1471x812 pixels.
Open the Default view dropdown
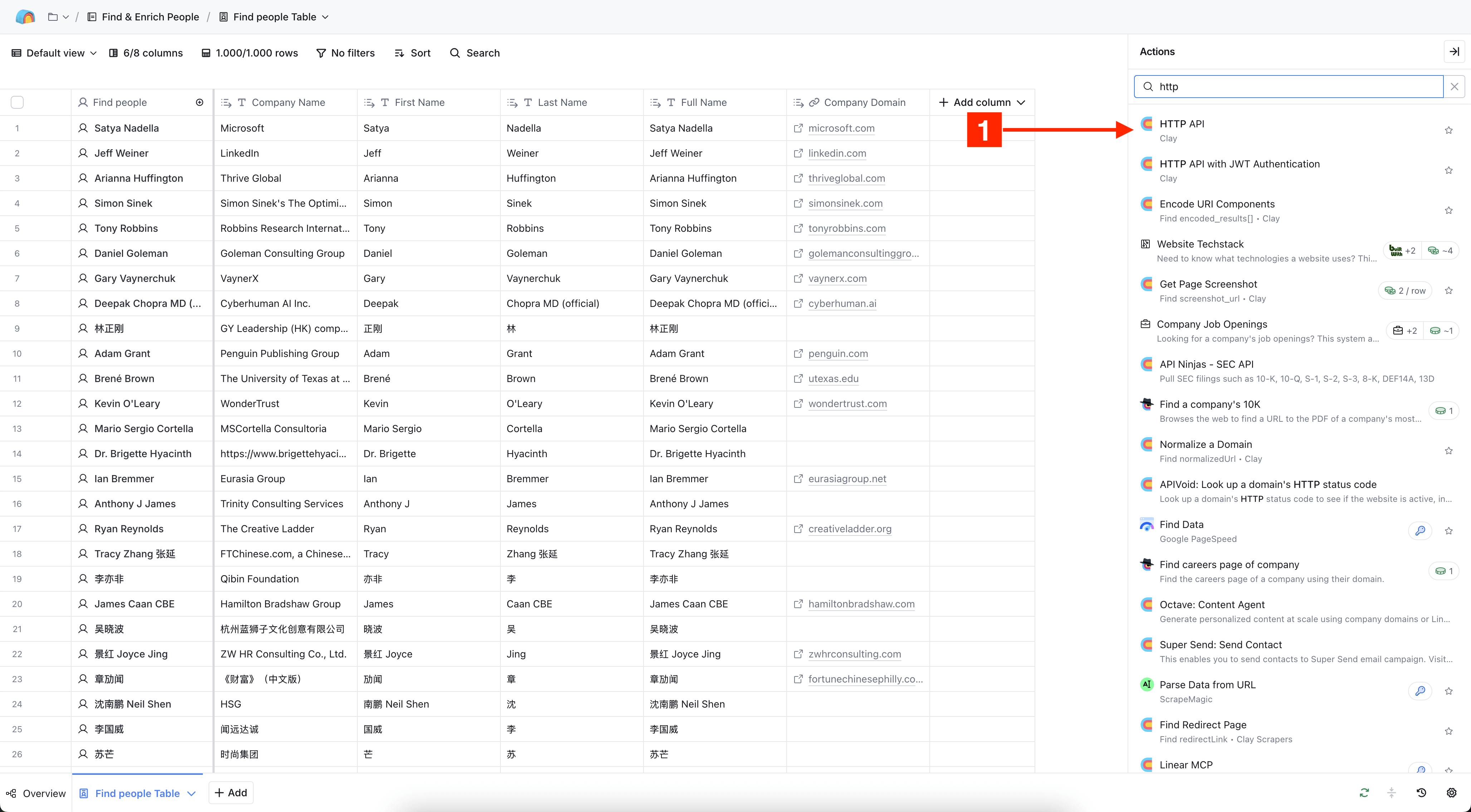[54, 53]
